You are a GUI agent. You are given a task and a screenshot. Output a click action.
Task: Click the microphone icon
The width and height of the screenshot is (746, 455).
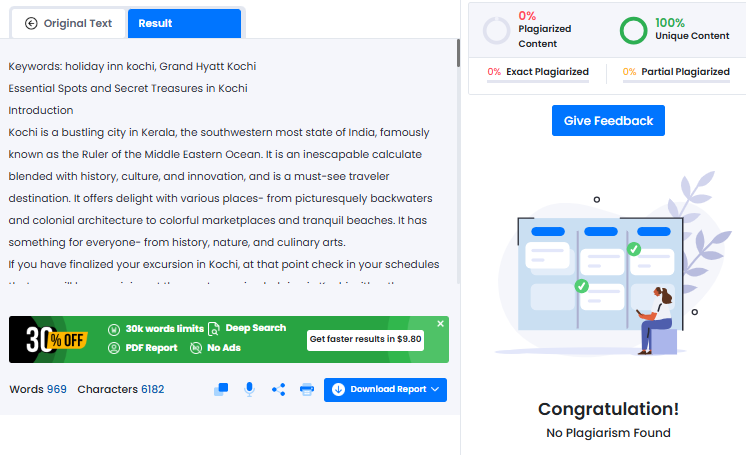[250, 389]
